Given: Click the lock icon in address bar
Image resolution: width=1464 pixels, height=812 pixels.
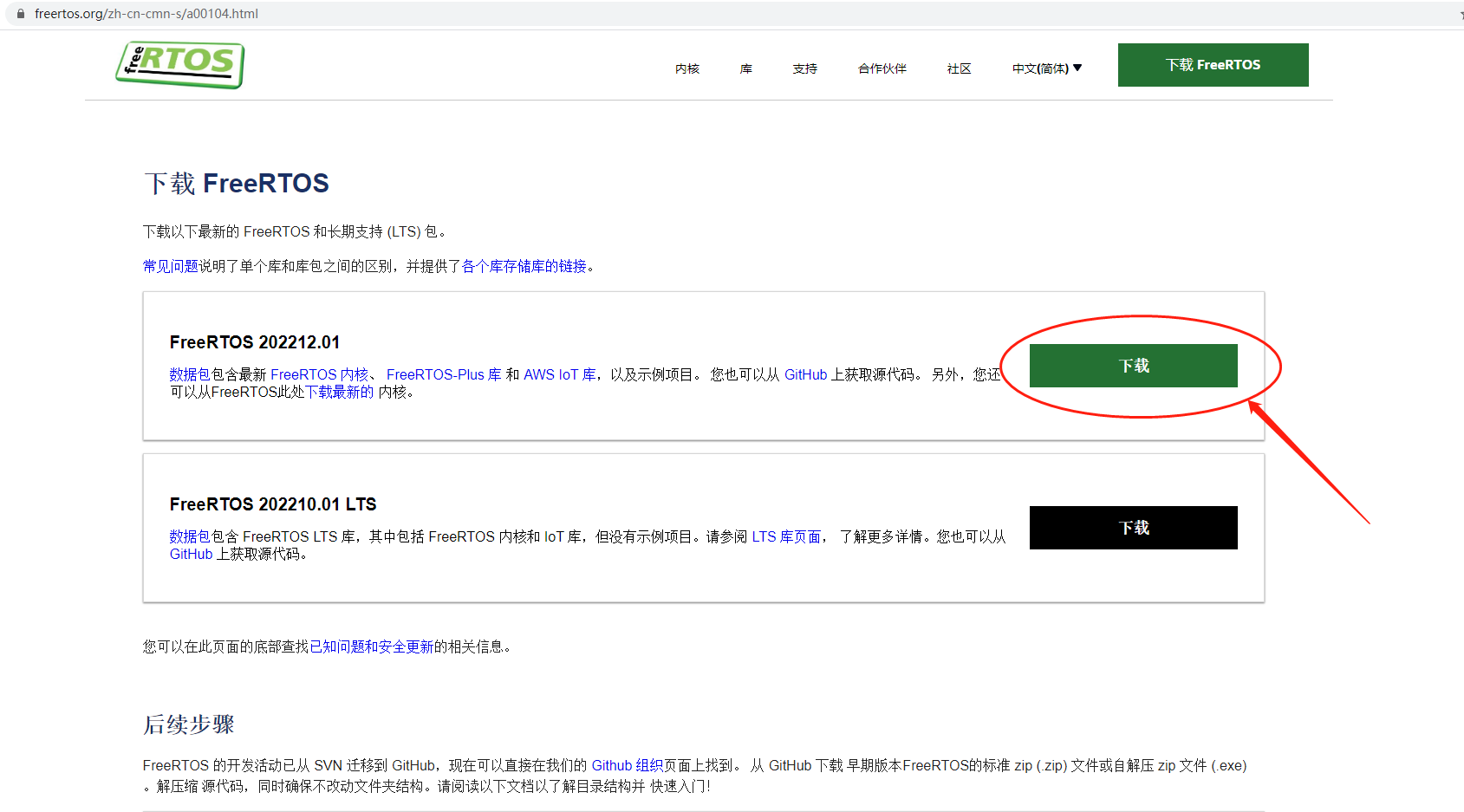Looking at the screenshot, I should click(x=21, y=14).
